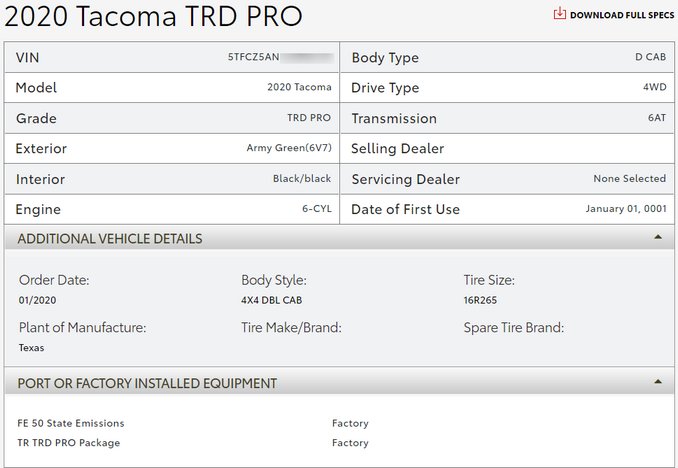
Task: Collapse Port or Factory Installed Equipment arrow
Action: (658, 382)
